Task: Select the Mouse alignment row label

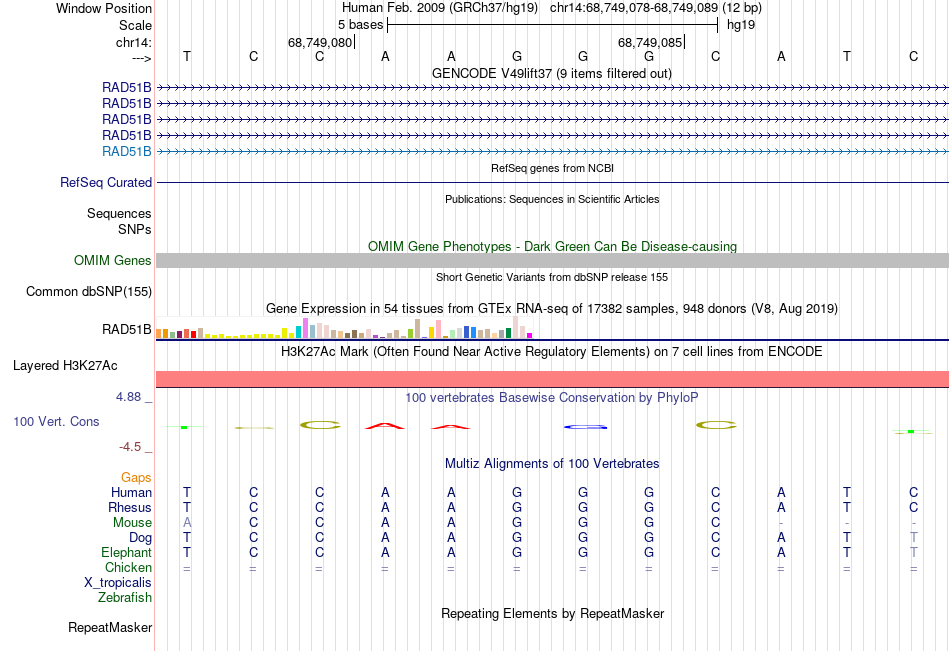Action: tap(132, 522)
